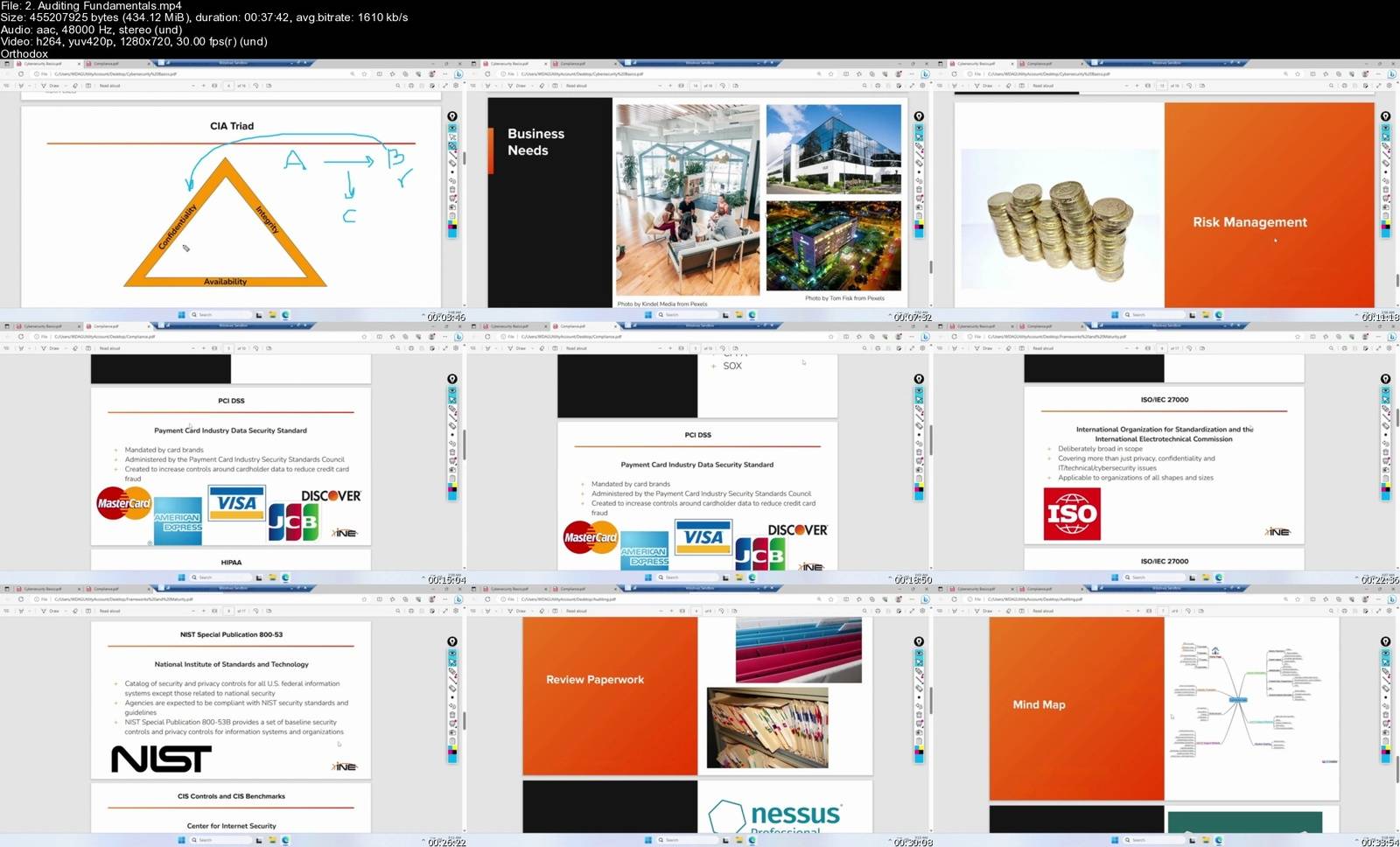1400x847 pixels.
Task: Click Windows Start button in PCI DSS SOX frame
Action: pyautogui.click(x=647, y=577)
